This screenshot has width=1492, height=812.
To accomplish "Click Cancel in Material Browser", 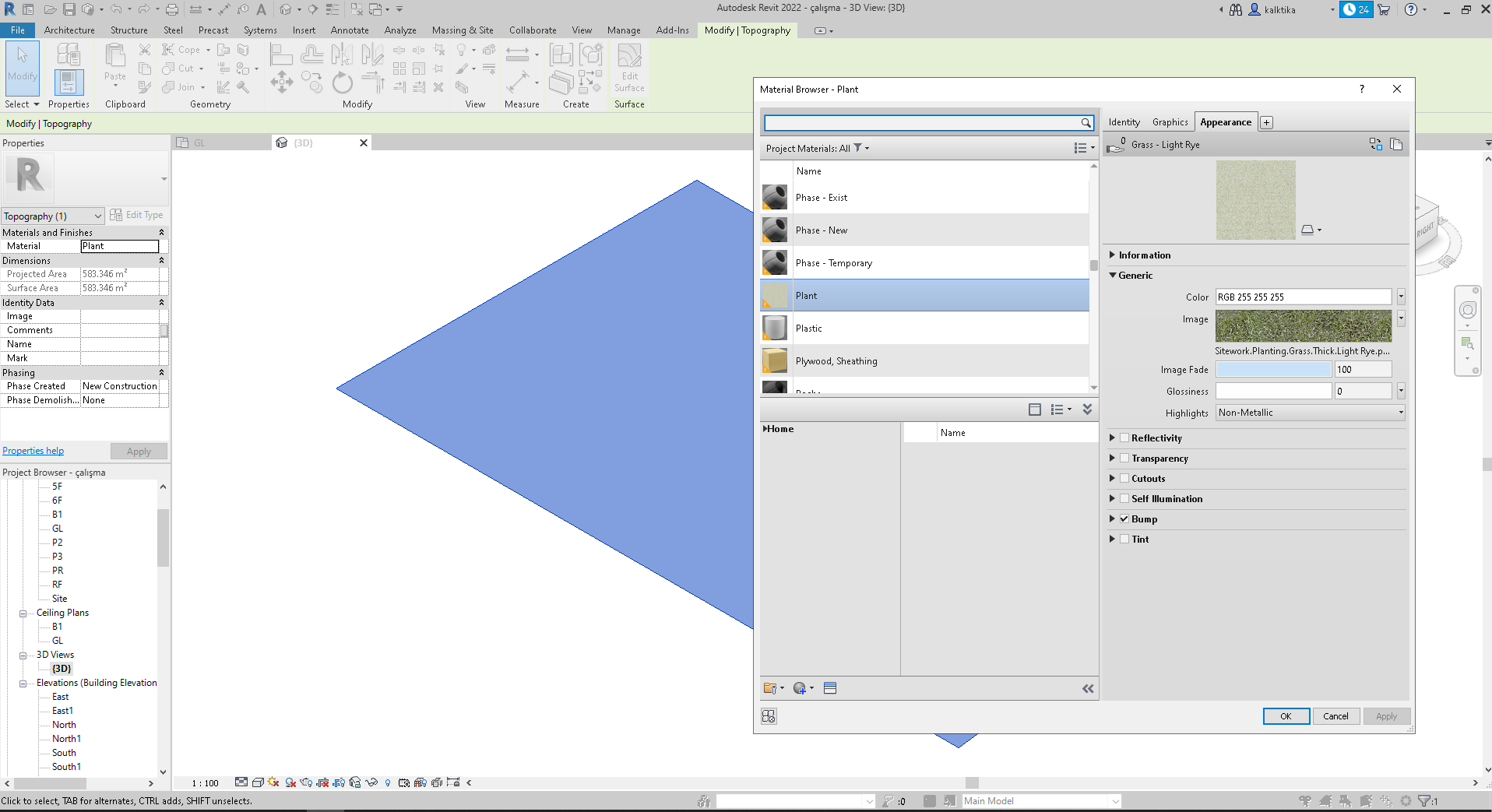I will (1335, 716).
